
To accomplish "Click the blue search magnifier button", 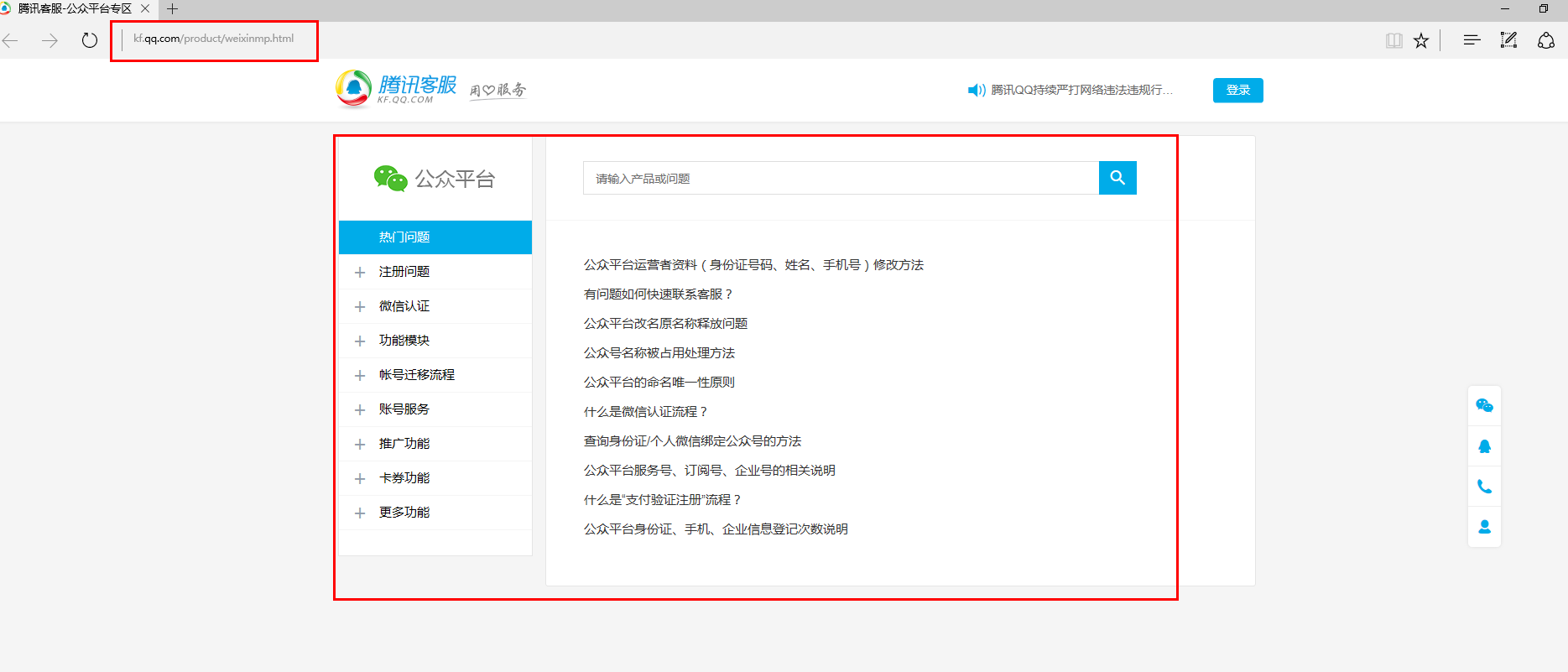I will pos(1117,178).
